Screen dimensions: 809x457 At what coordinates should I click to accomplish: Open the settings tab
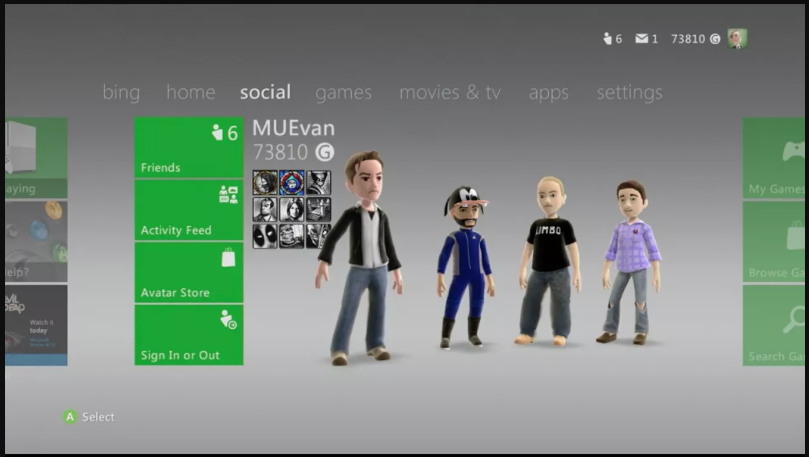click(x=629, y=93)
